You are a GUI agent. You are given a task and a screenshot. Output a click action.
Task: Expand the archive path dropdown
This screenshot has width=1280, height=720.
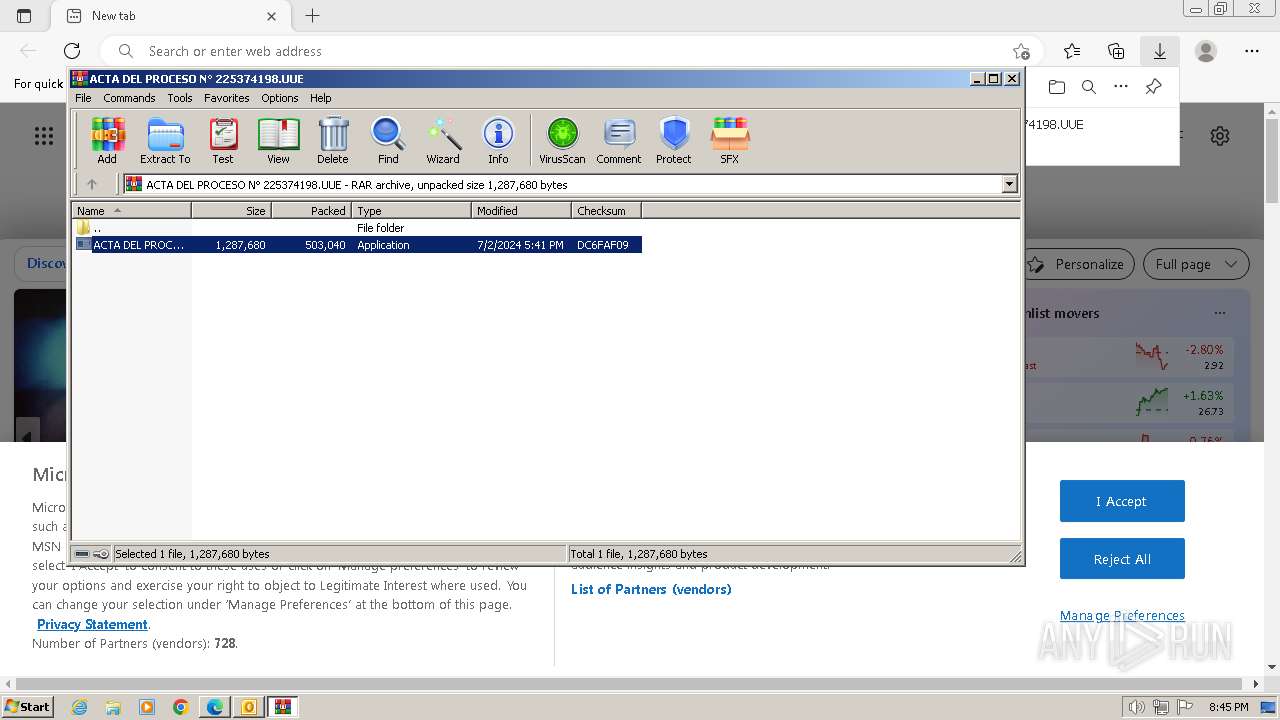tap(1009, 184)
